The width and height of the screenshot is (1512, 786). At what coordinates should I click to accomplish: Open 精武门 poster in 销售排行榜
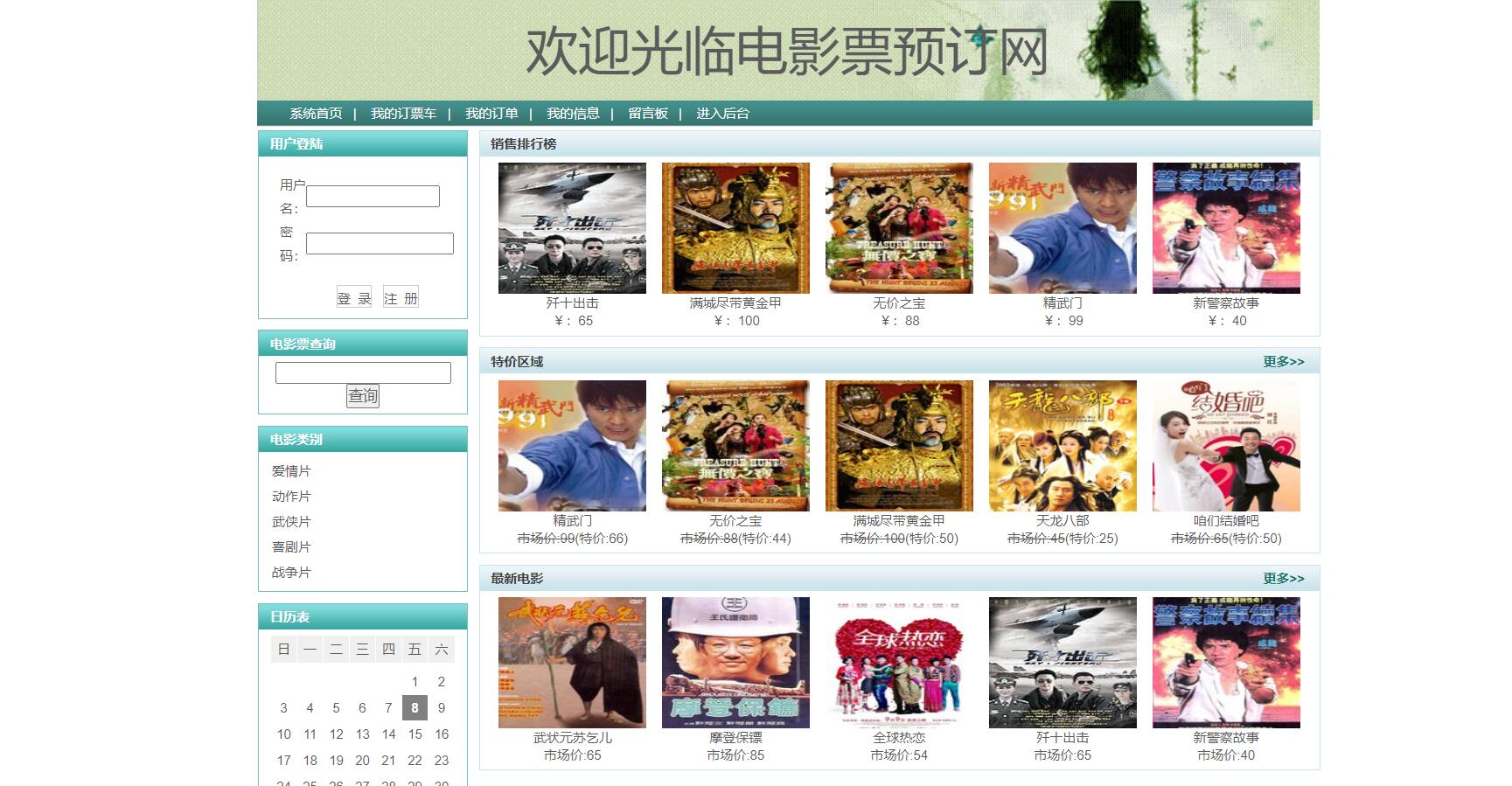coord(1063,228)
